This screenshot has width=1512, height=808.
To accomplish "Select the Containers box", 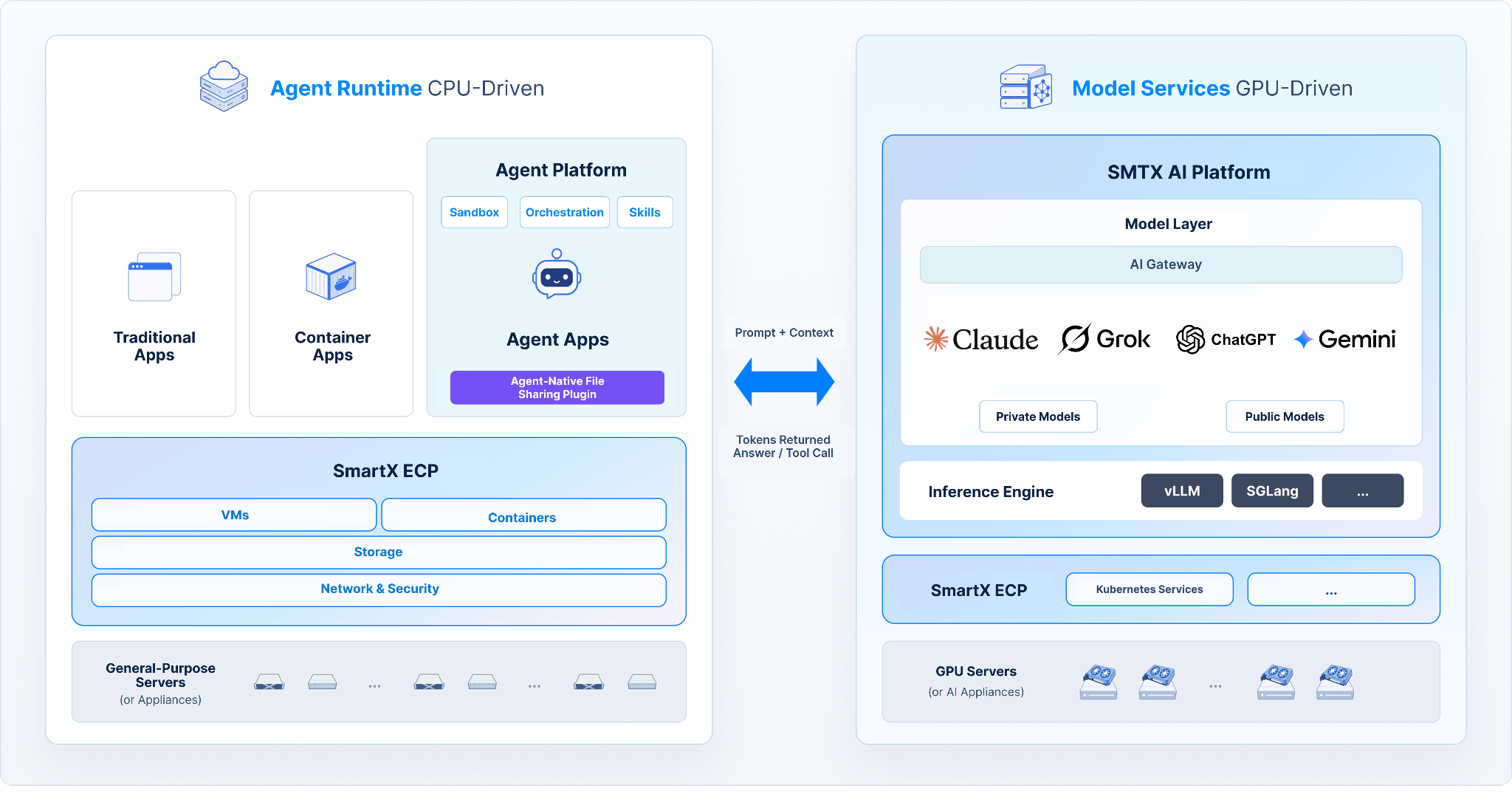I will tap(523, 515).
